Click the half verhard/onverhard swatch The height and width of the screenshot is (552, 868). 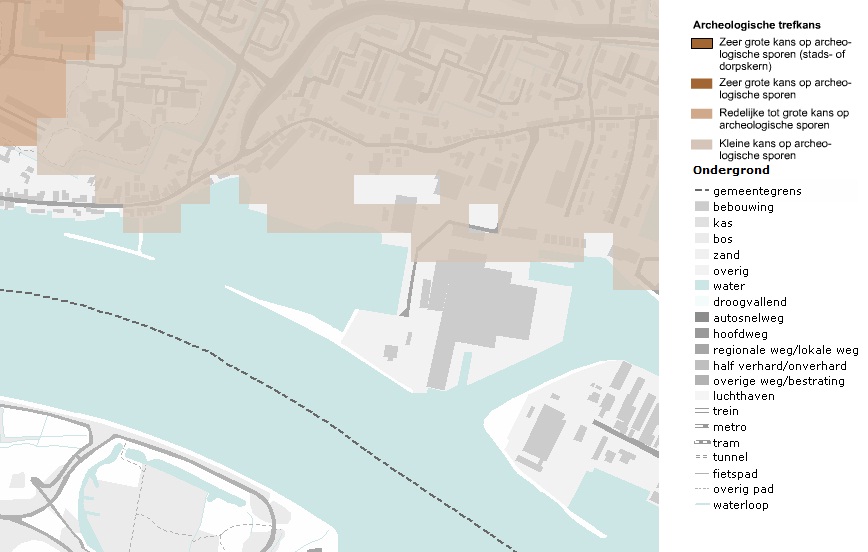pos(701,365)
